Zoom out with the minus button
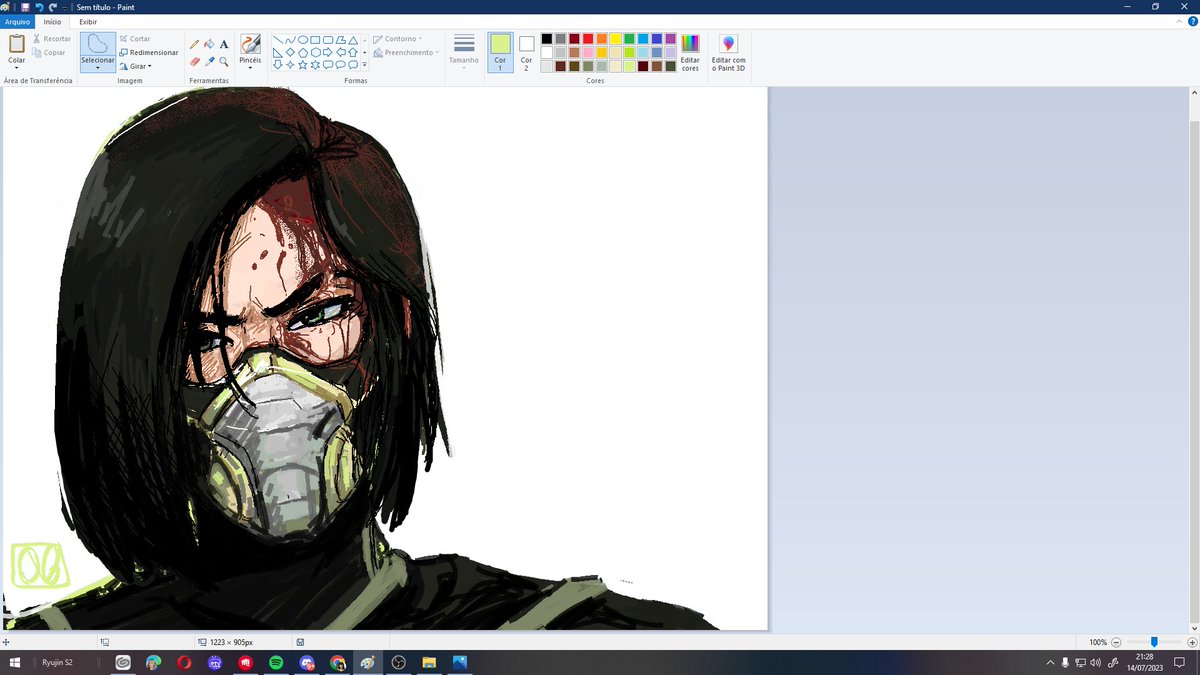This screenshot has height=675, width=1200. 1116,642
